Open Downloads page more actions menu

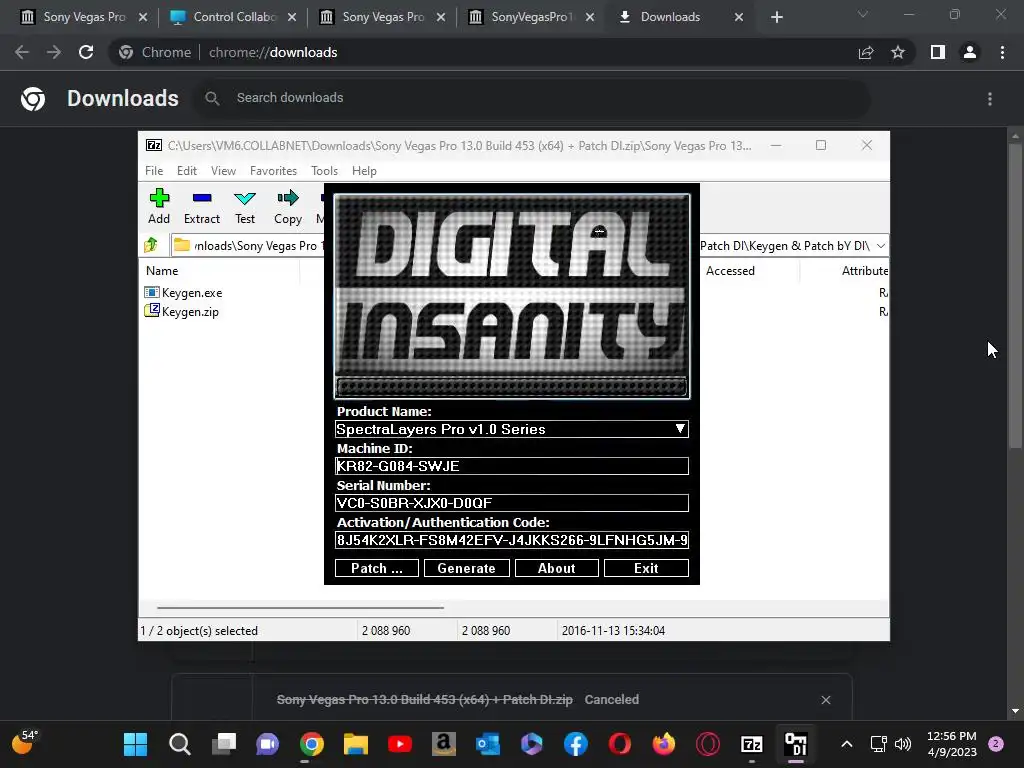tap(990, 99)
